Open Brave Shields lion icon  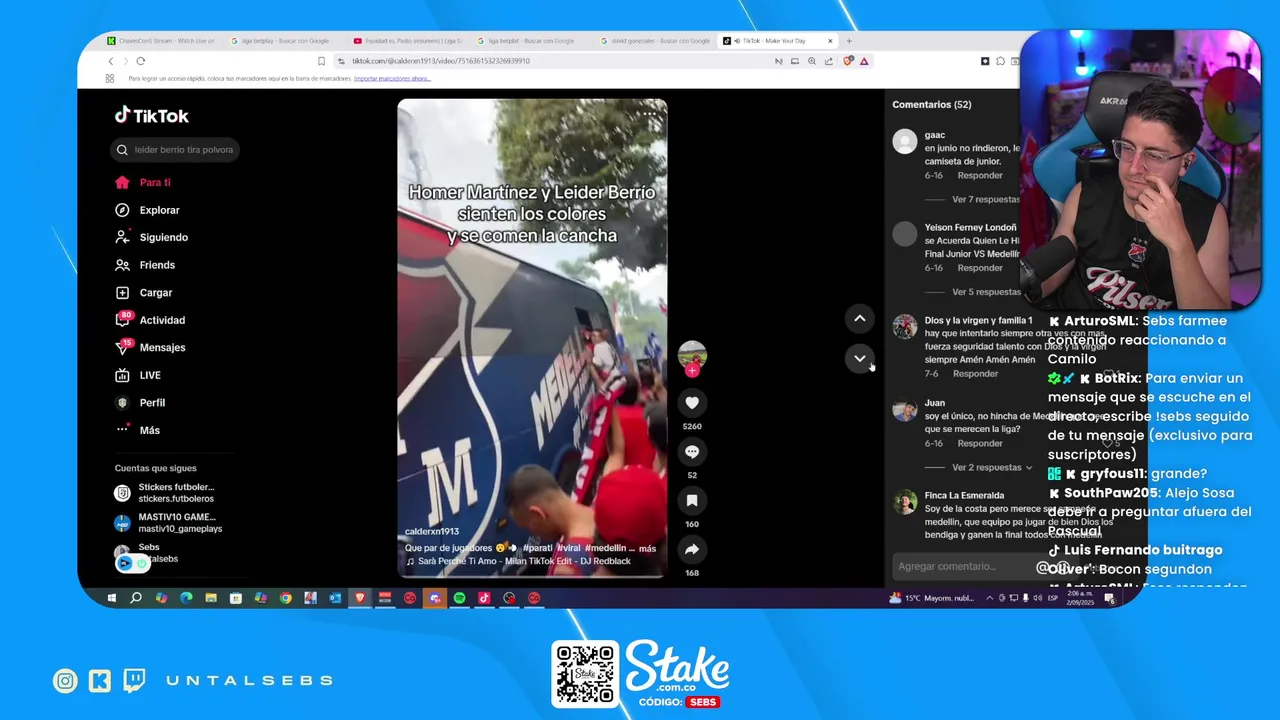click(848, 61)
